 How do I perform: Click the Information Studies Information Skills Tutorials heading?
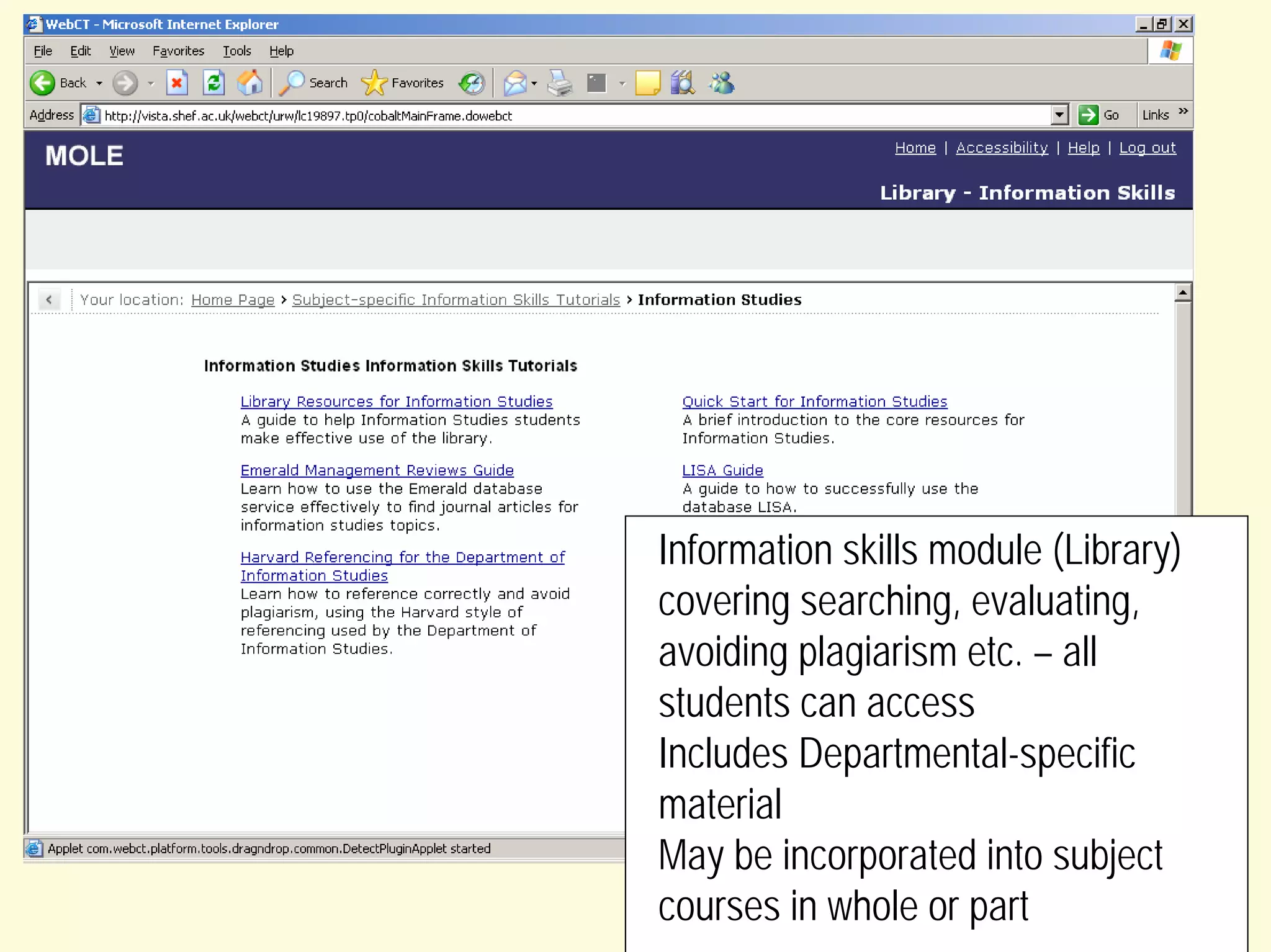391,366
